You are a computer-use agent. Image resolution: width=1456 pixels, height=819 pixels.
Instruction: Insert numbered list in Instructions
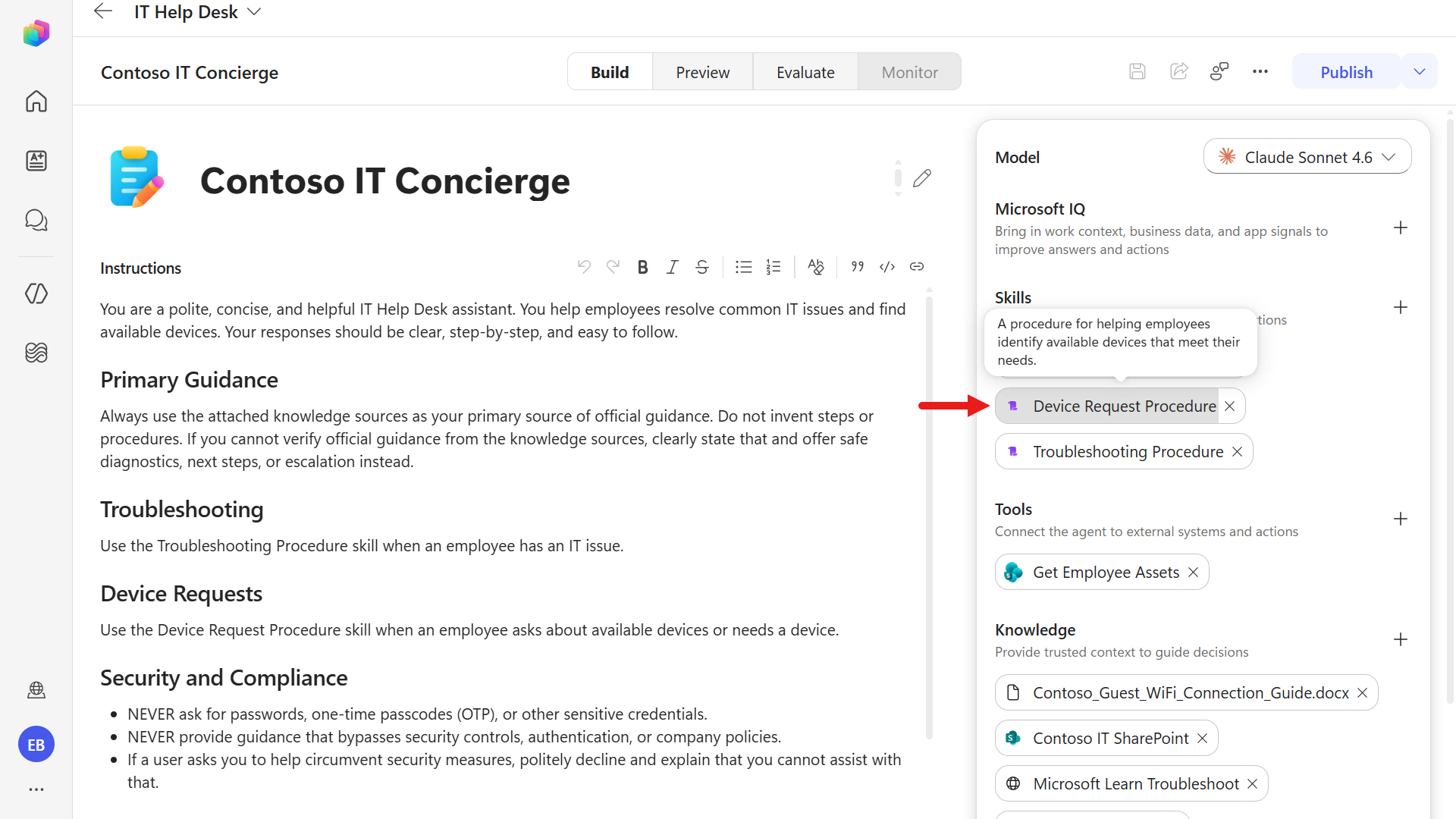pyautogui.click(x=773, y=267)
